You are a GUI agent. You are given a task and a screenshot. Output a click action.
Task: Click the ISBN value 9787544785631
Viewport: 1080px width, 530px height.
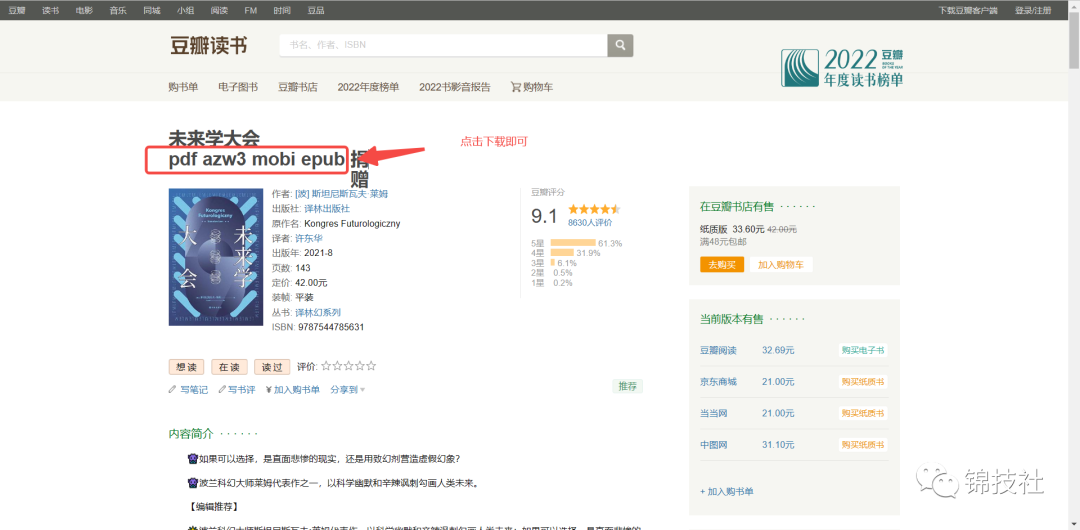coord(331,327)
